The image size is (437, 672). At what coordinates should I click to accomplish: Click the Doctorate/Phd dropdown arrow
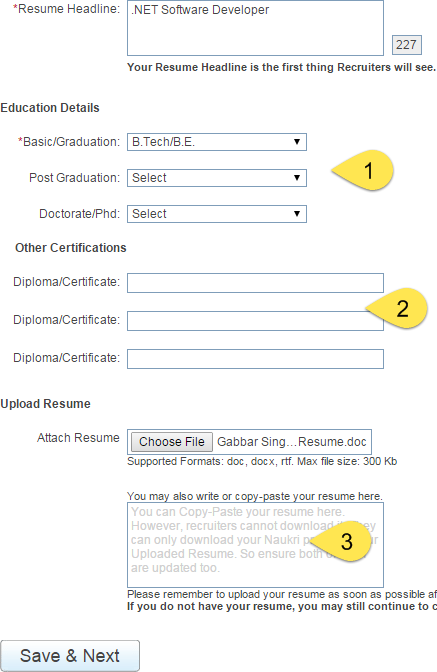(297, 214)
